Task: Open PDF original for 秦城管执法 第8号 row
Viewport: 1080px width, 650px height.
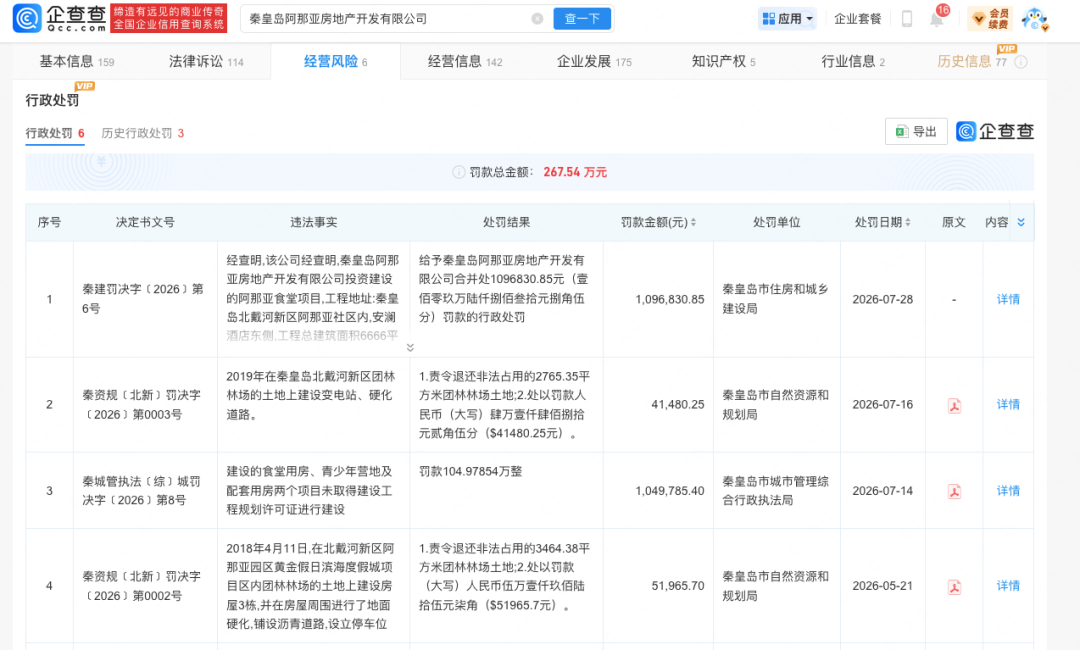Action: 954,491
